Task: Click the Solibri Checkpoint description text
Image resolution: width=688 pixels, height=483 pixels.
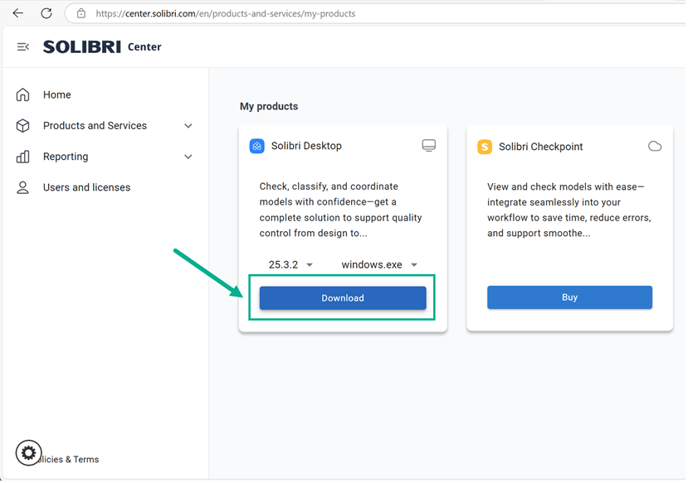Action: [570, 210]
